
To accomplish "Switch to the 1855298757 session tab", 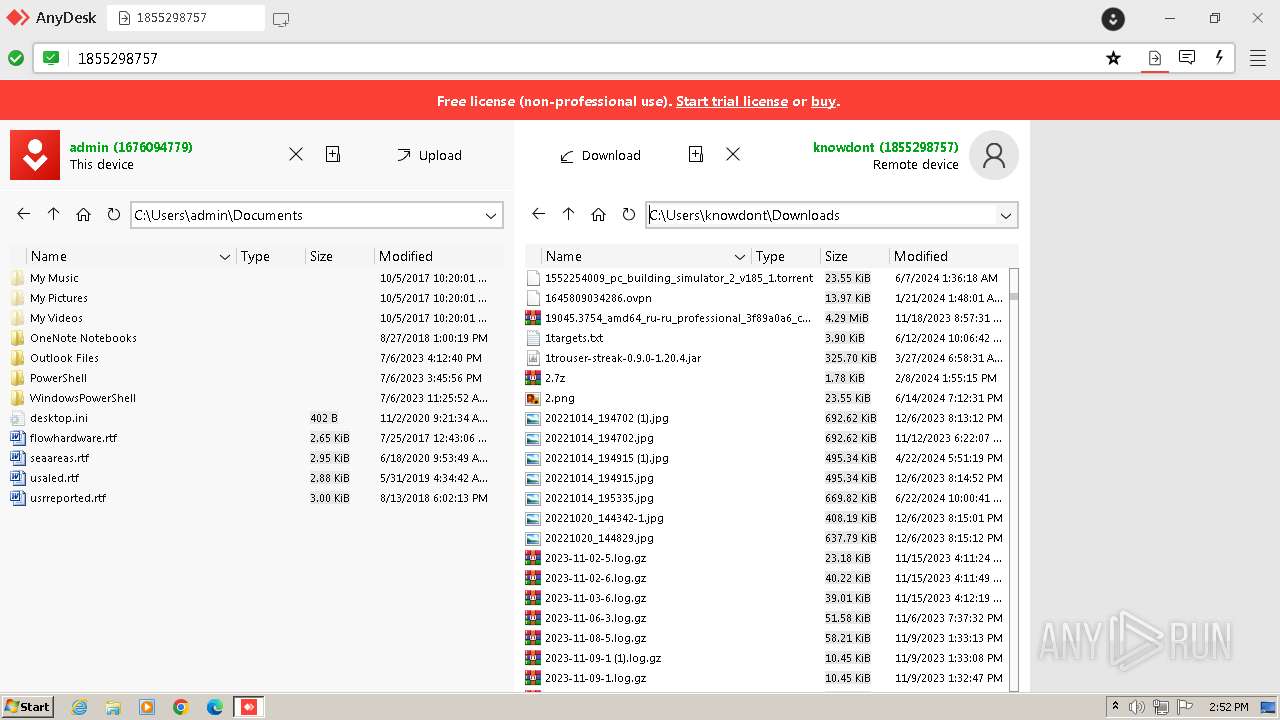I will click(x=186, y=18).
